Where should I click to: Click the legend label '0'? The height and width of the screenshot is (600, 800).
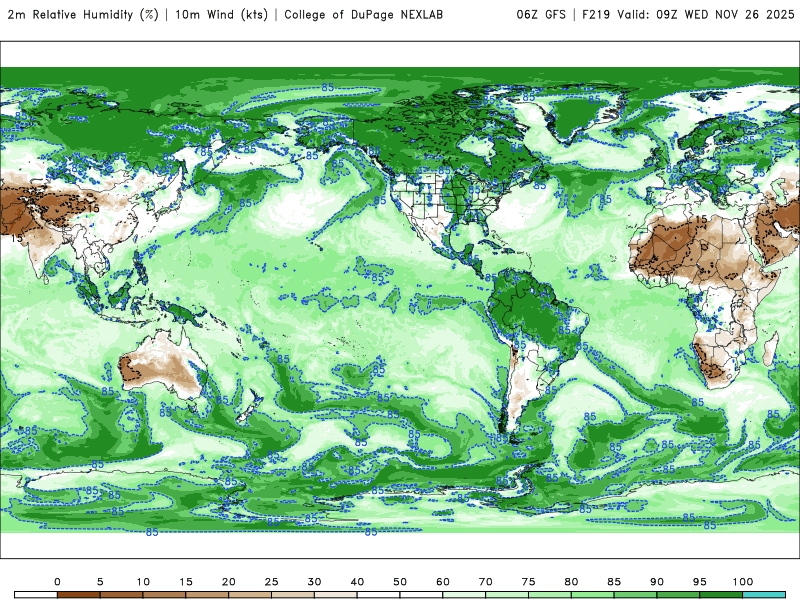point(57,582)
